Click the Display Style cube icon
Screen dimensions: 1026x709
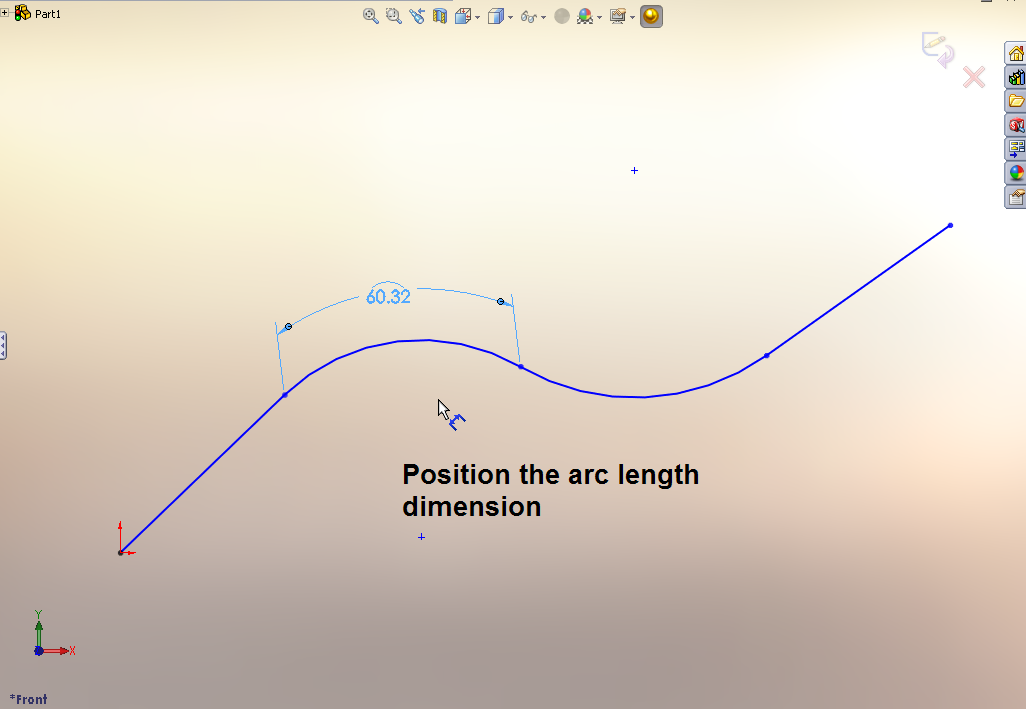496,16
